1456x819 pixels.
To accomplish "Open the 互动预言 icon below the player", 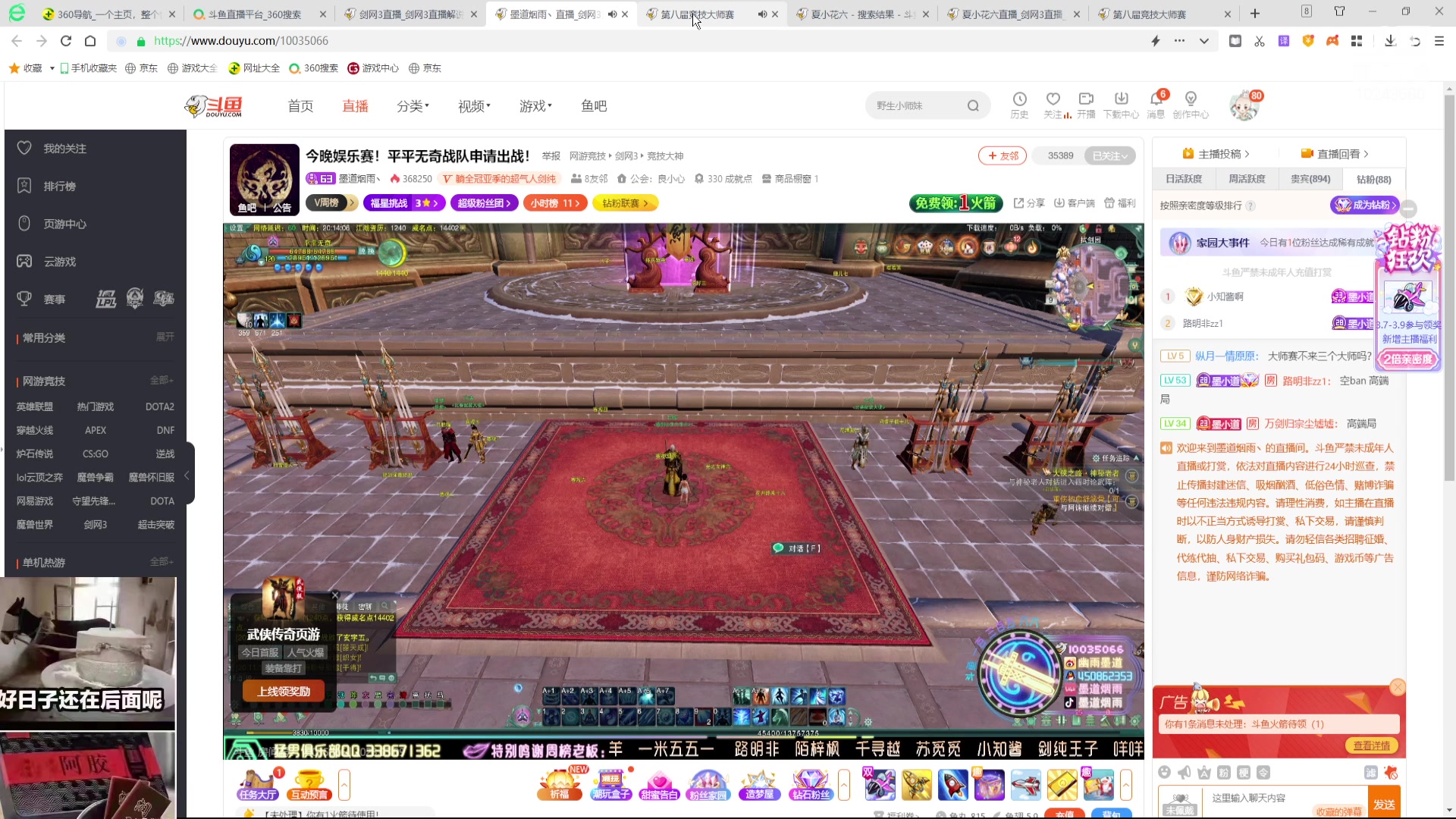I will (309, 785).
